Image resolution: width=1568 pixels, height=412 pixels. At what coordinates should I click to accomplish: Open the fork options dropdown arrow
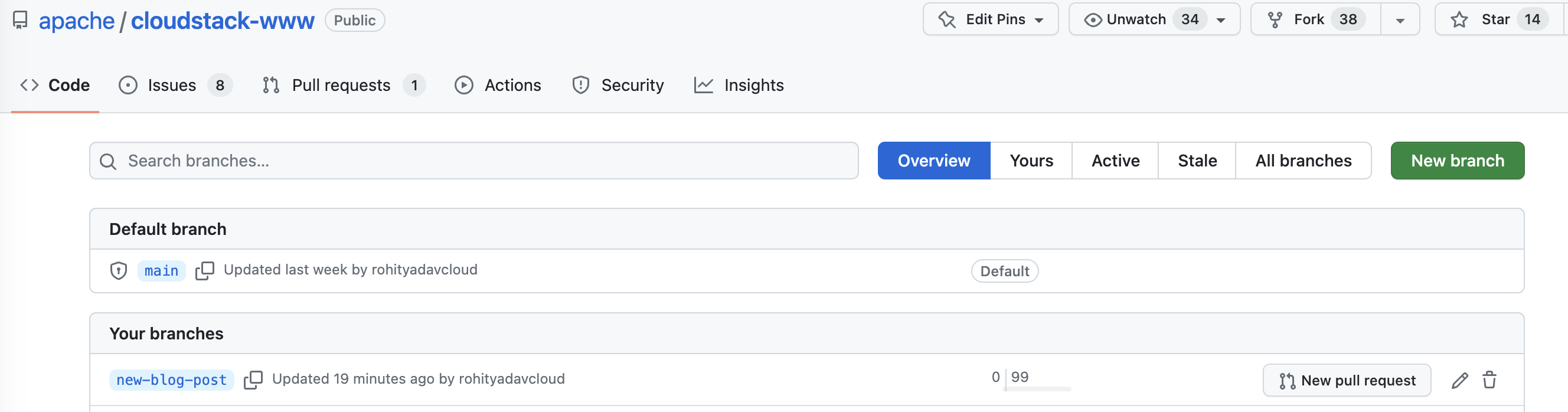point(1399,19)
